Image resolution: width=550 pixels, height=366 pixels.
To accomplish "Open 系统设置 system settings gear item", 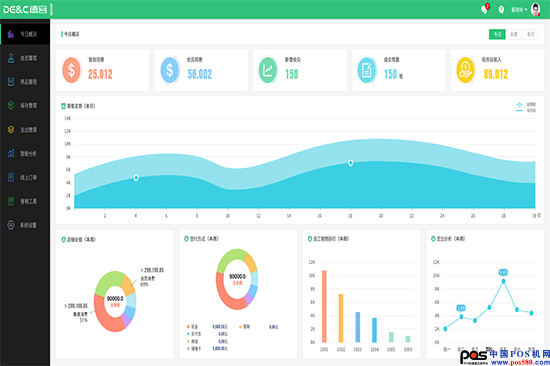I will (25, 225).
